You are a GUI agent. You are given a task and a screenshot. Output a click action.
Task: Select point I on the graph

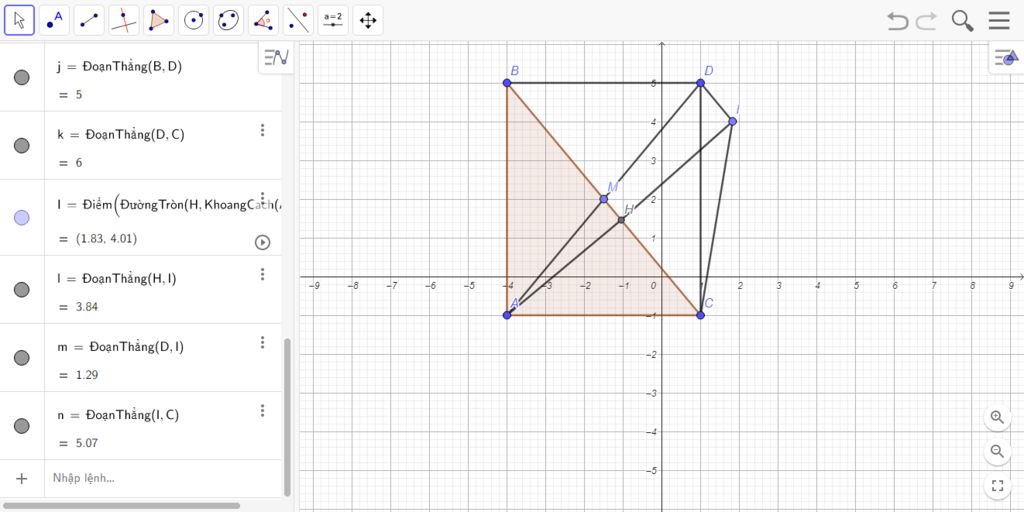coord(733,121)
